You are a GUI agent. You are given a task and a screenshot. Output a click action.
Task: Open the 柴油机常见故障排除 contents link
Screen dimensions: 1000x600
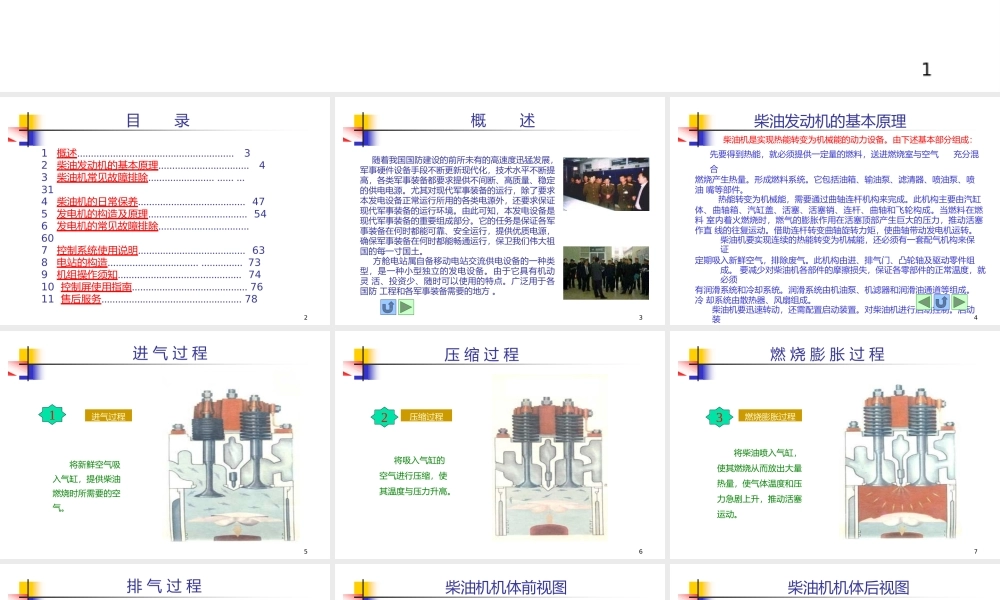pyautogui.click(x=102, y=177)
